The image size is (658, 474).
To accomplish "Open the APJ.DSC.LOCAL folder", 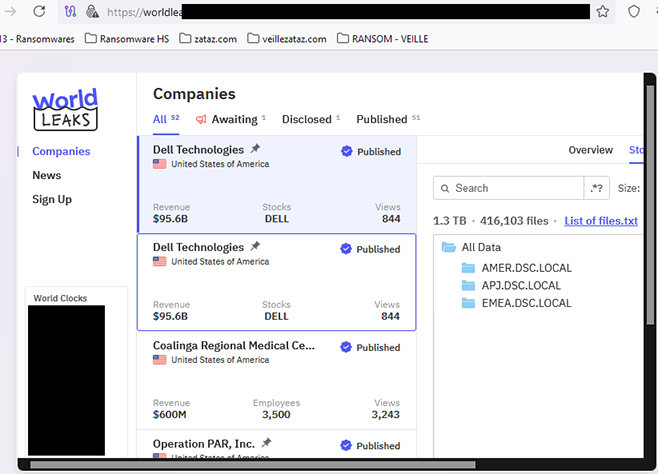I will (511, 285).
